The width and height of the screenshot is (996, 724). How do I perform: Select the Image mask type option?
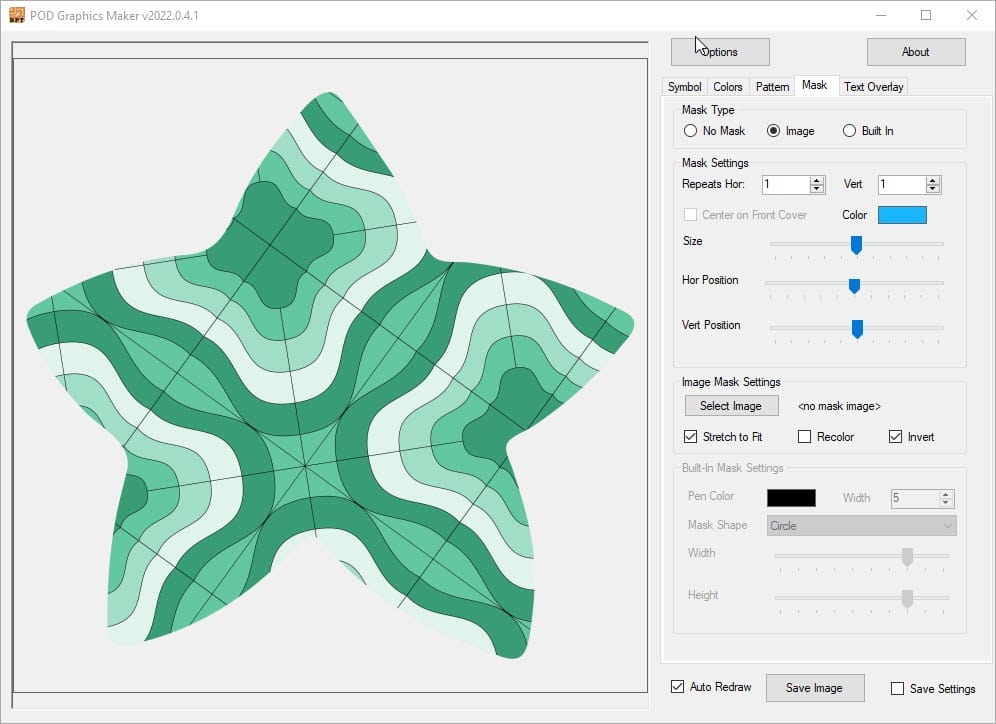pyautogui.click(x=774, y=131)
